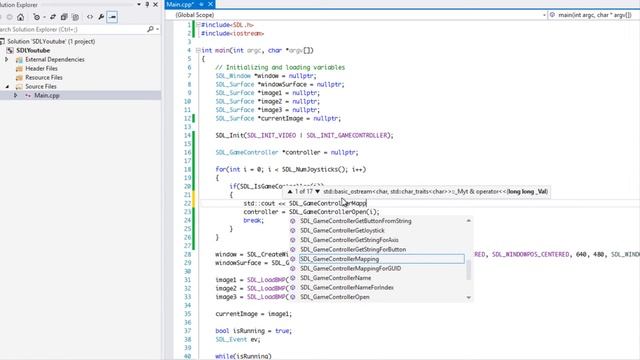640x360 pixels.
Task: Click 'SDL_INIT_GAMECONTROLLER' on line 14
Action: point(347,136)
